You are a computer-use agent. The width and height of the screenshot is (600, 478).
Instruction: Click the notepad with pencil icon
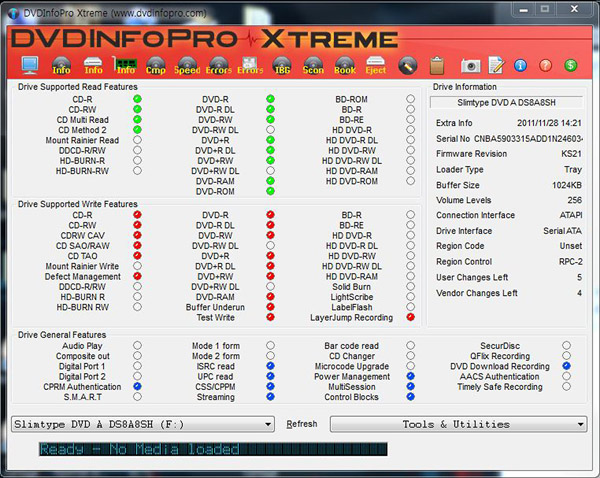(496, 65)
